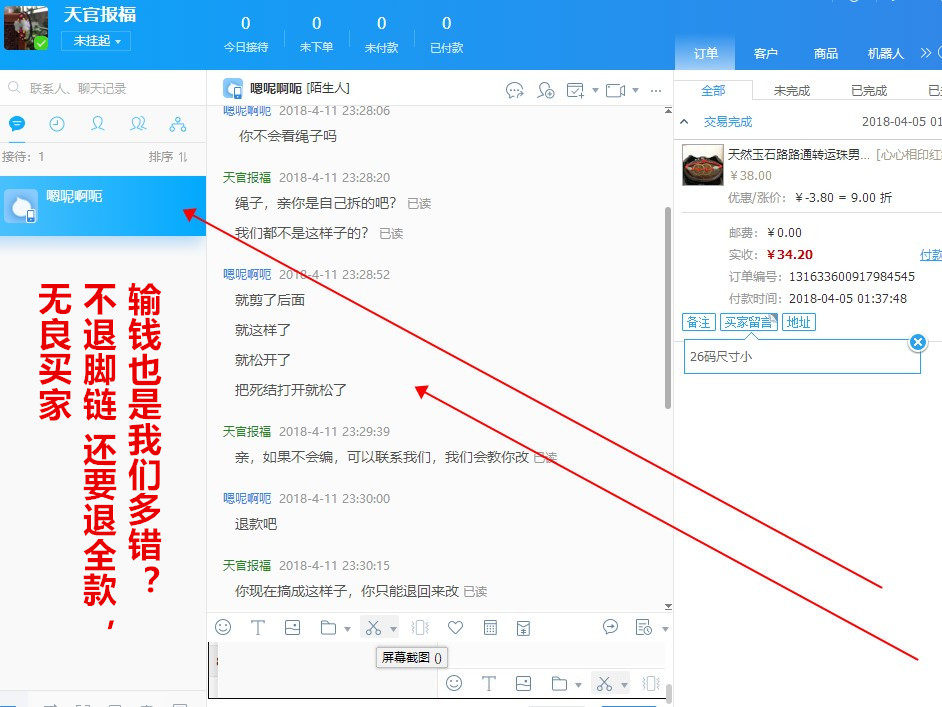
Task: Click the heart favorites icon
Action: (455, 628)
